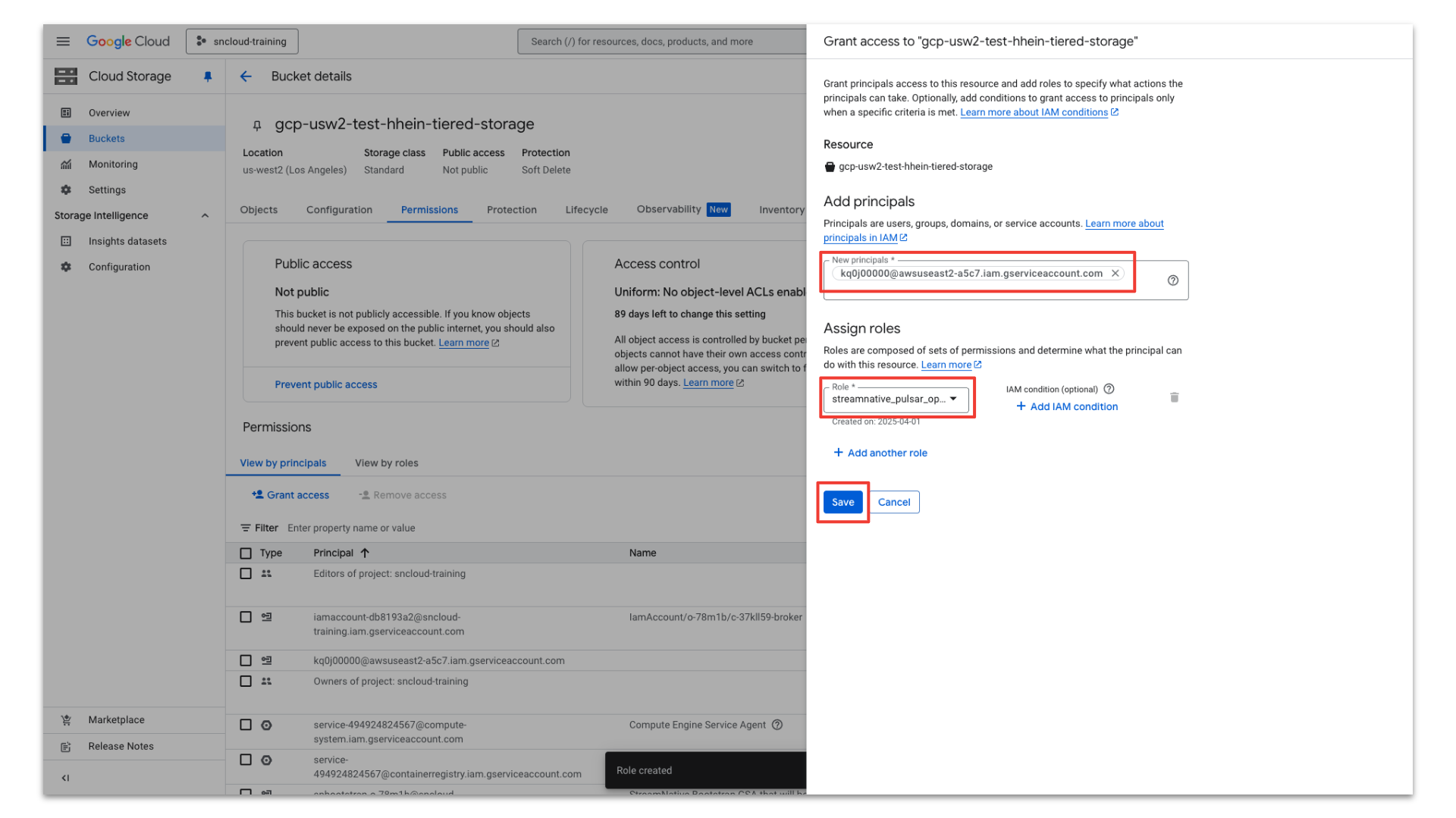The width and height of the screenshot is (1456, 818).
Task: Open the sncloud-training project selector
Action: point(241,41)
